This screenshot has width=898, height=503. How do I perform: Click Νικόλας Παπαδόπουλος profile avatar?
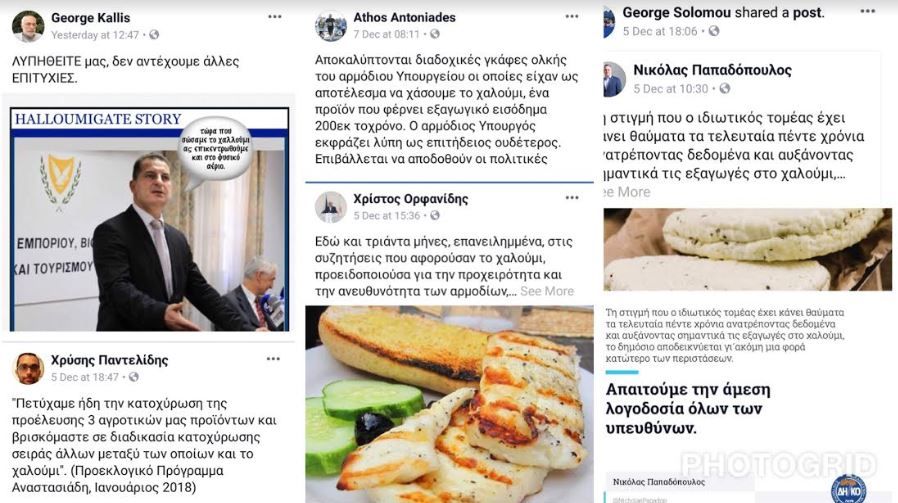click(613, 80)
